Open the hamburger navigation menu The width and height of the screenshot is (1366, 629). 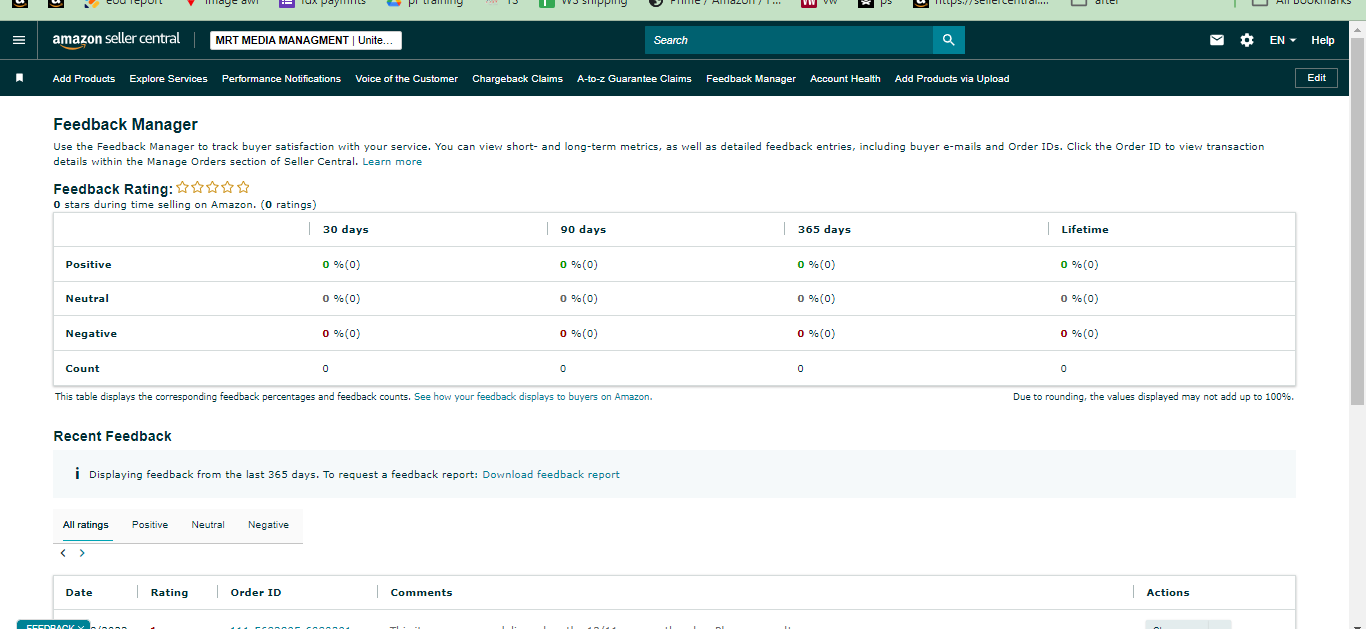click(x=19, y=40)
